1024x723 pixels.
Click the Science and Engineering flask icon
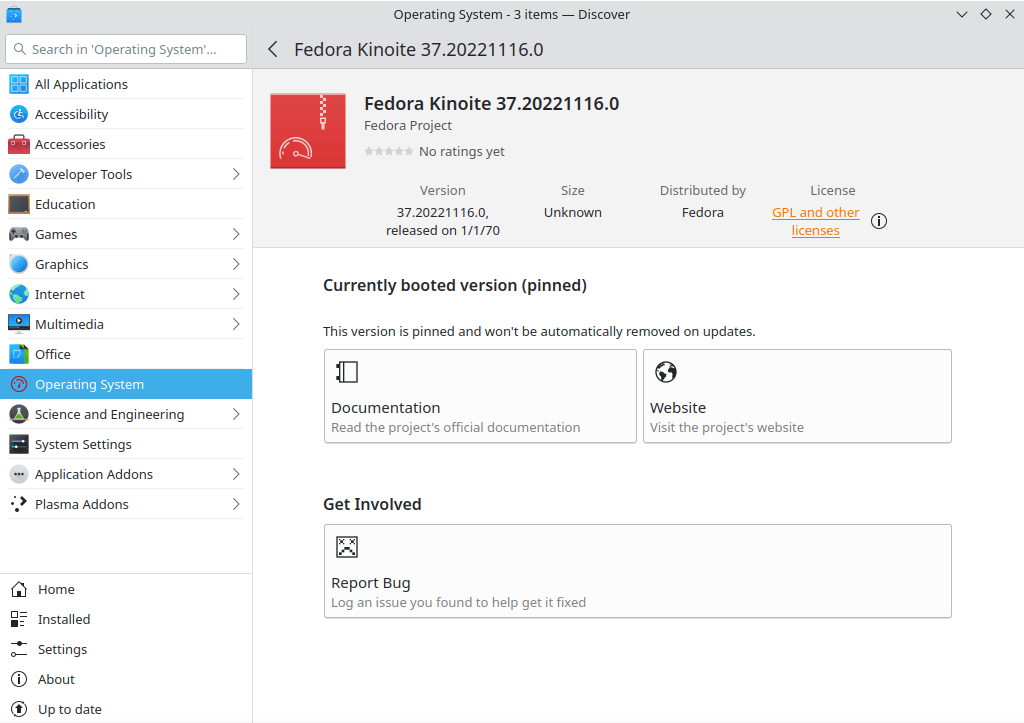[x=19, y=414]
